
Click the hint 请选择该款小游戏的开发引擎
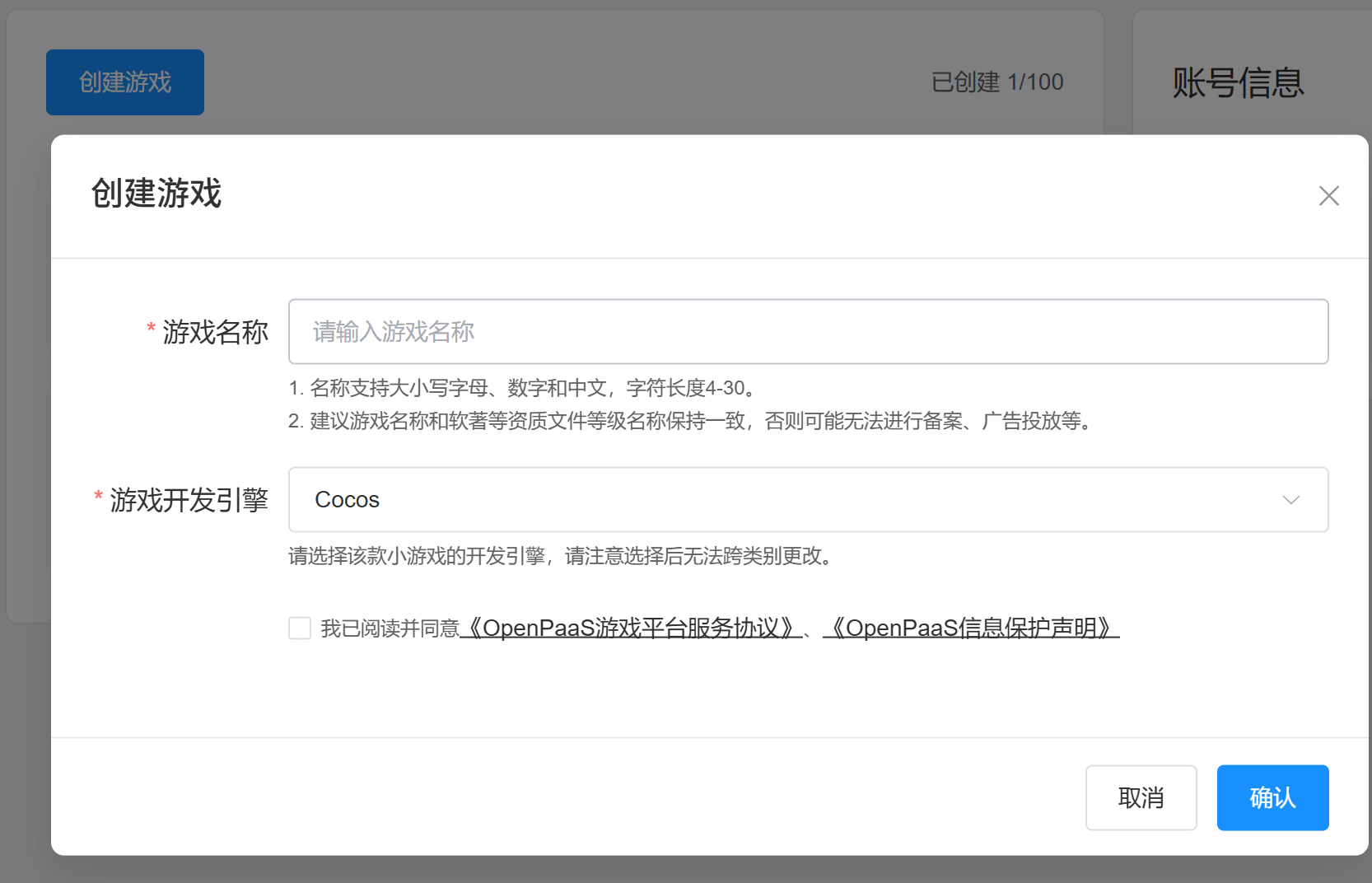click(x=562, y=556)
